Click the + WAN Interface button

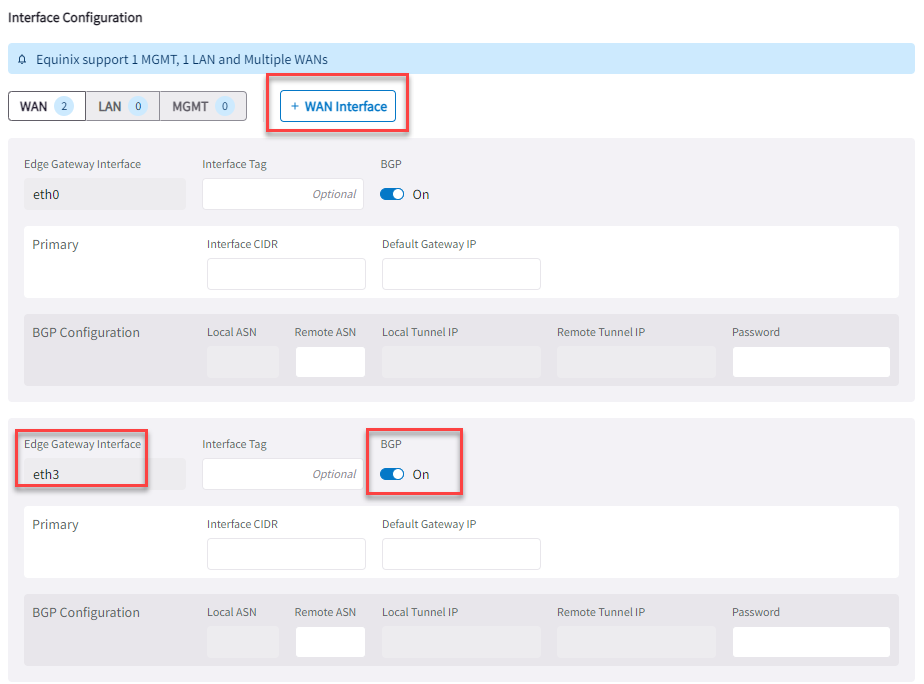coord(336,105)
